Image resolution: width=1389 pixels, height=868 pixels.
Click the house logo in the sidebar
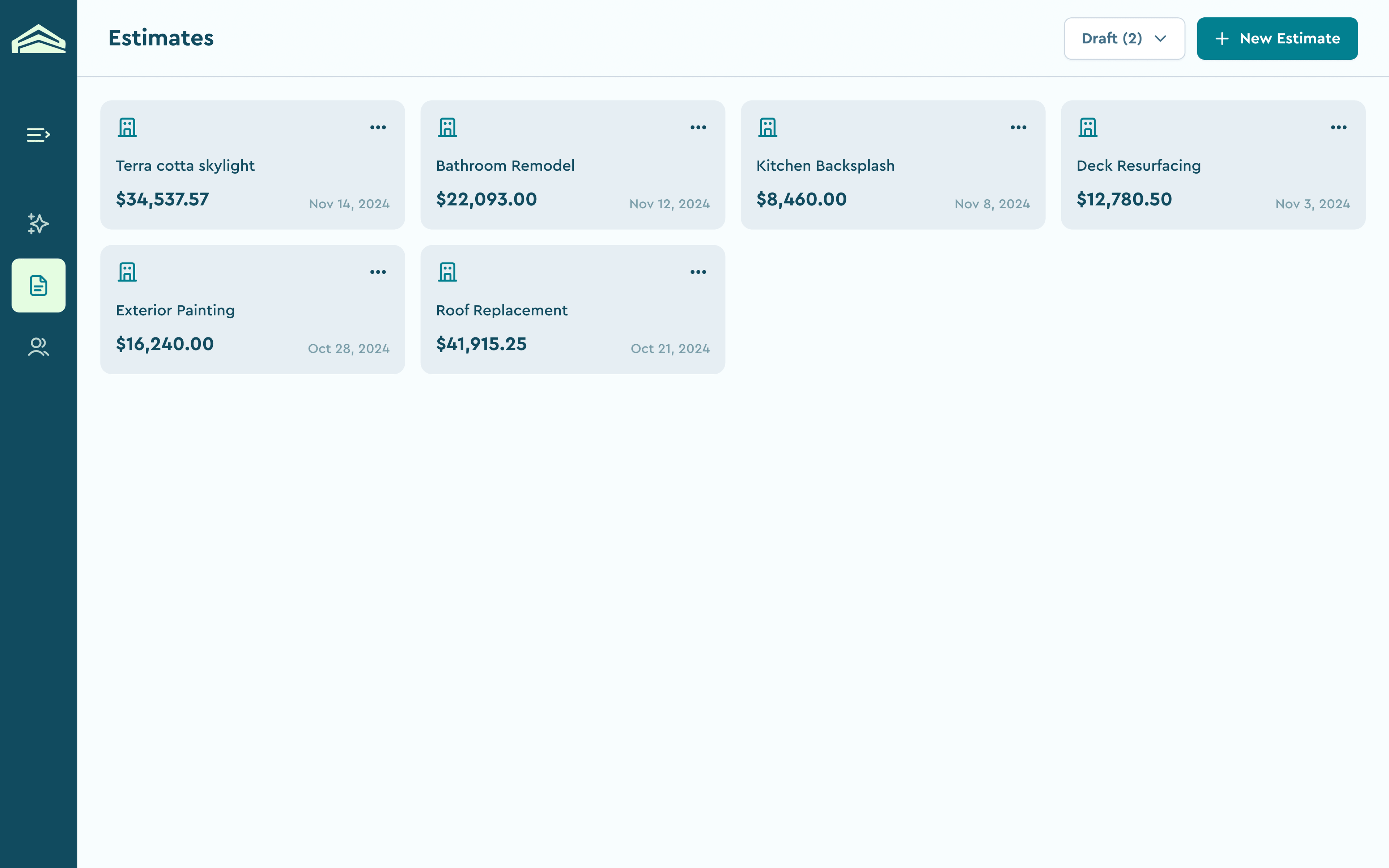(x=38, y=38)
